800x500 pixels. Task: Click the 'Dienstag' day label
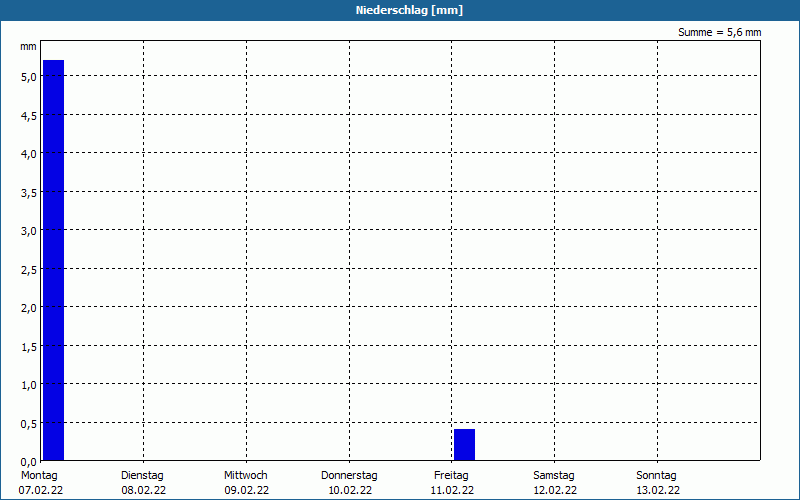tap(142, 475)
